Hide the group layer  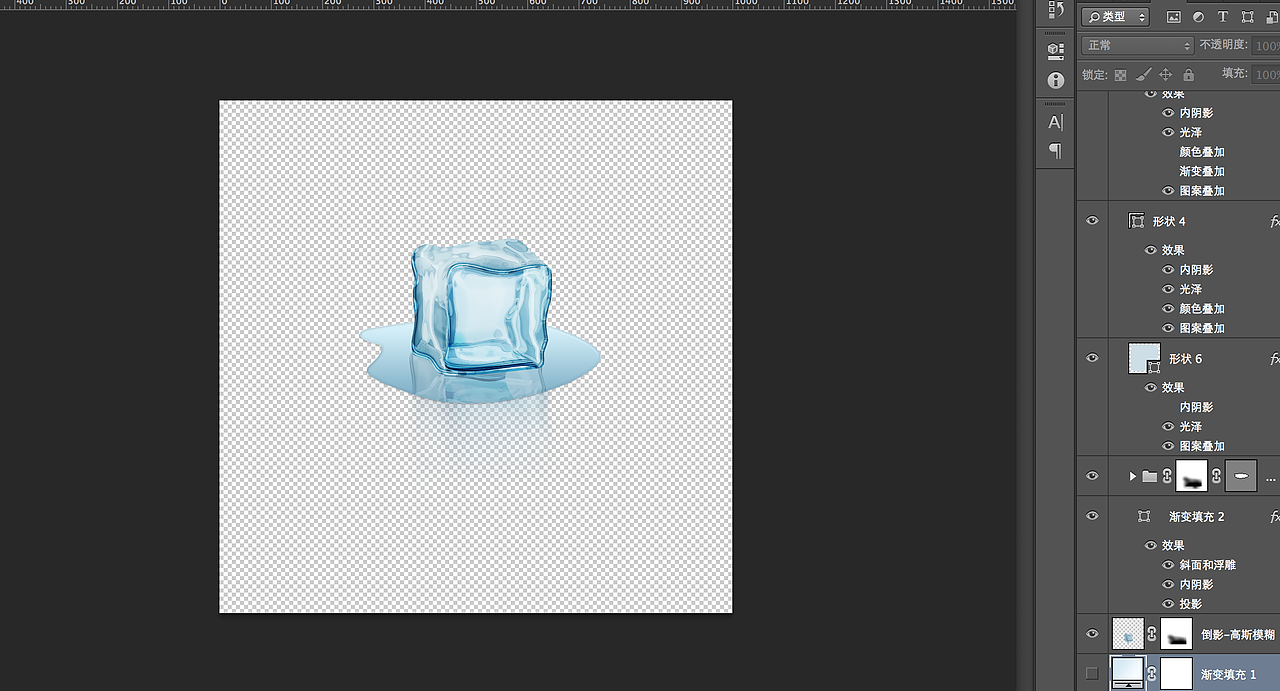(1092, 476)
